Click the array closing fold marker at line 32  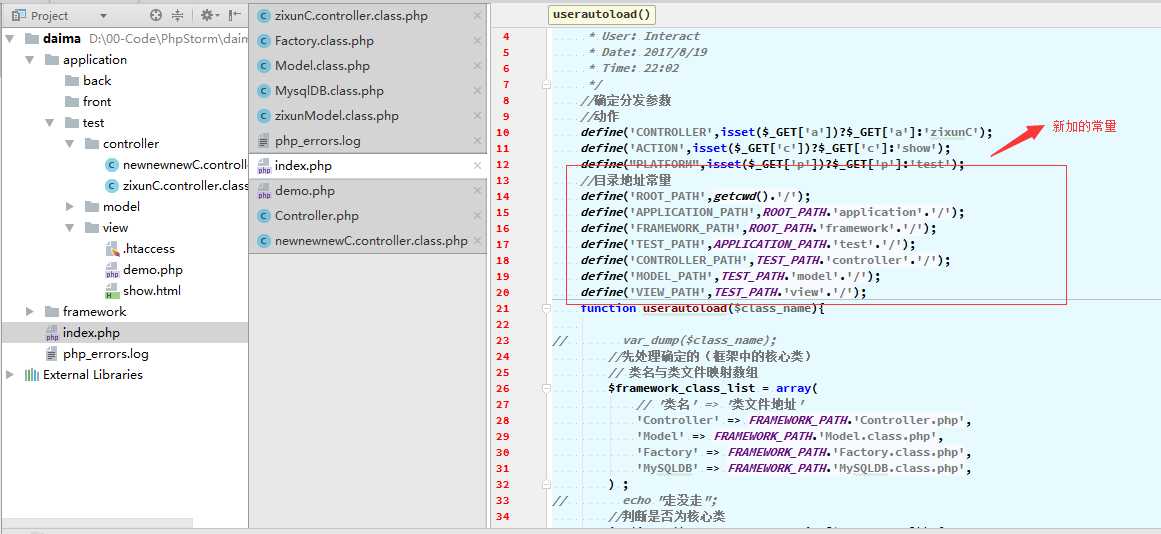546,484
